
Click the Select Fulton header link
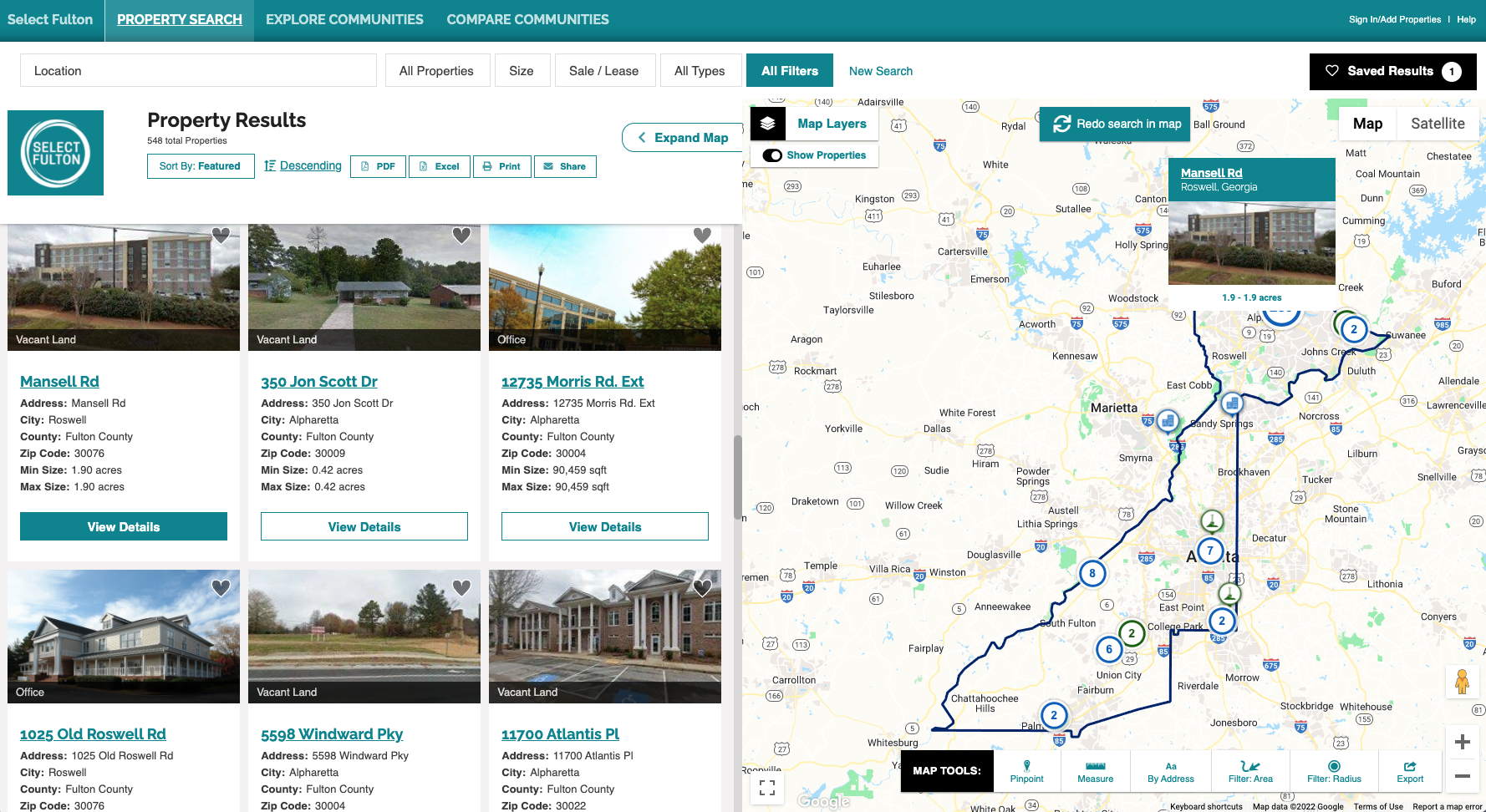pyautogui.click(x=50, y=19)
